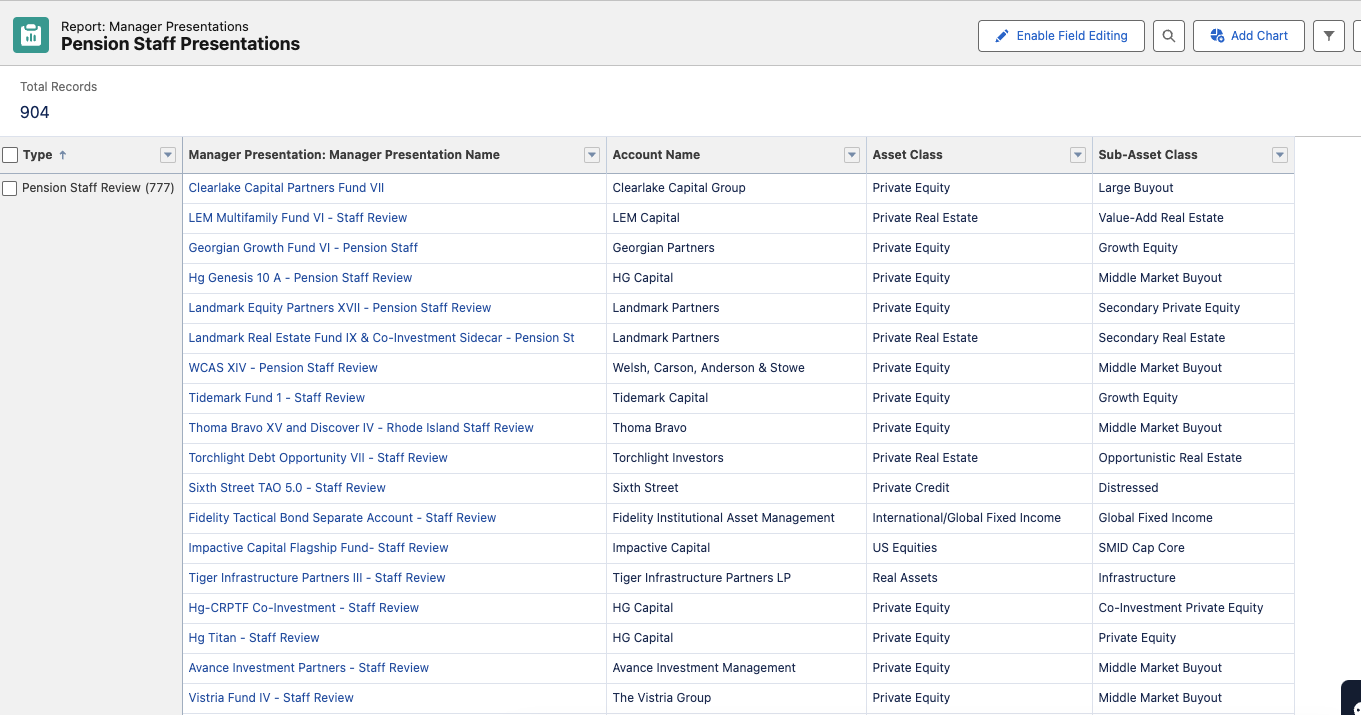Open Sixth Street TAO 5.0 Staff Review
Viewport: 1361px width, 715px height.
pyautogui.click(x=287, y=488)
